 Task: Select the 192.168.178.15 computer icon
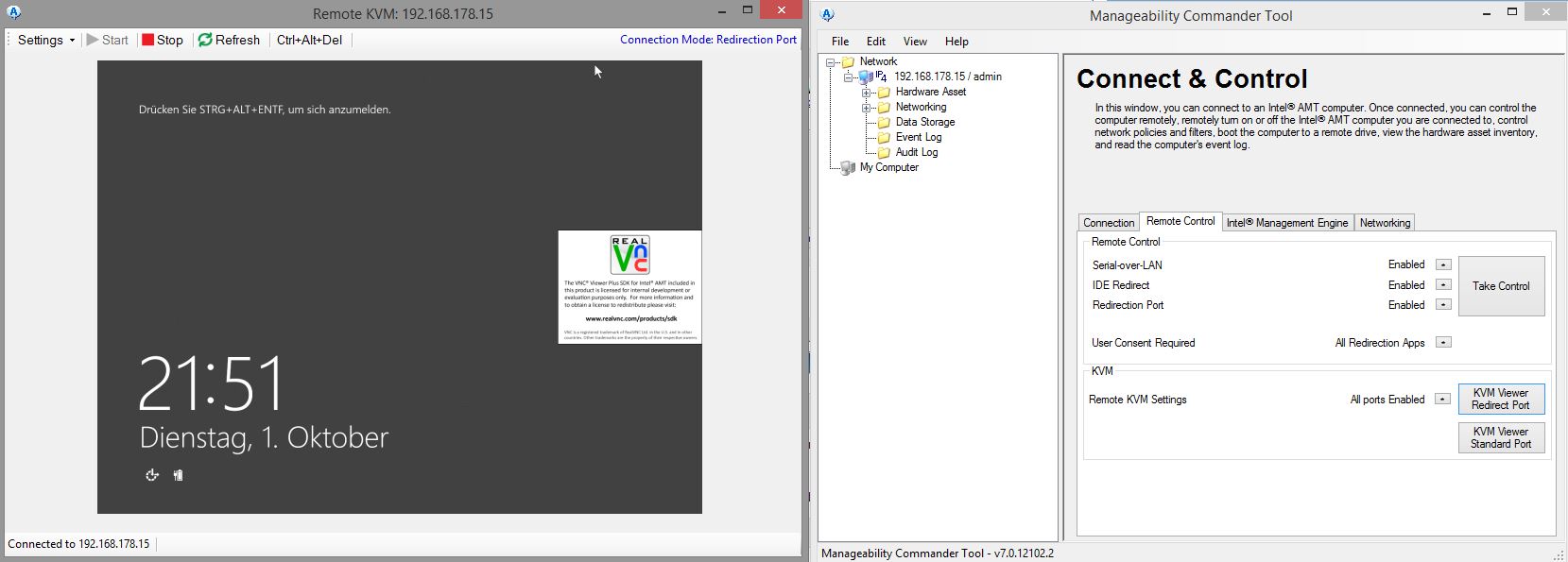pyautogui.click(x=866, y=77)
